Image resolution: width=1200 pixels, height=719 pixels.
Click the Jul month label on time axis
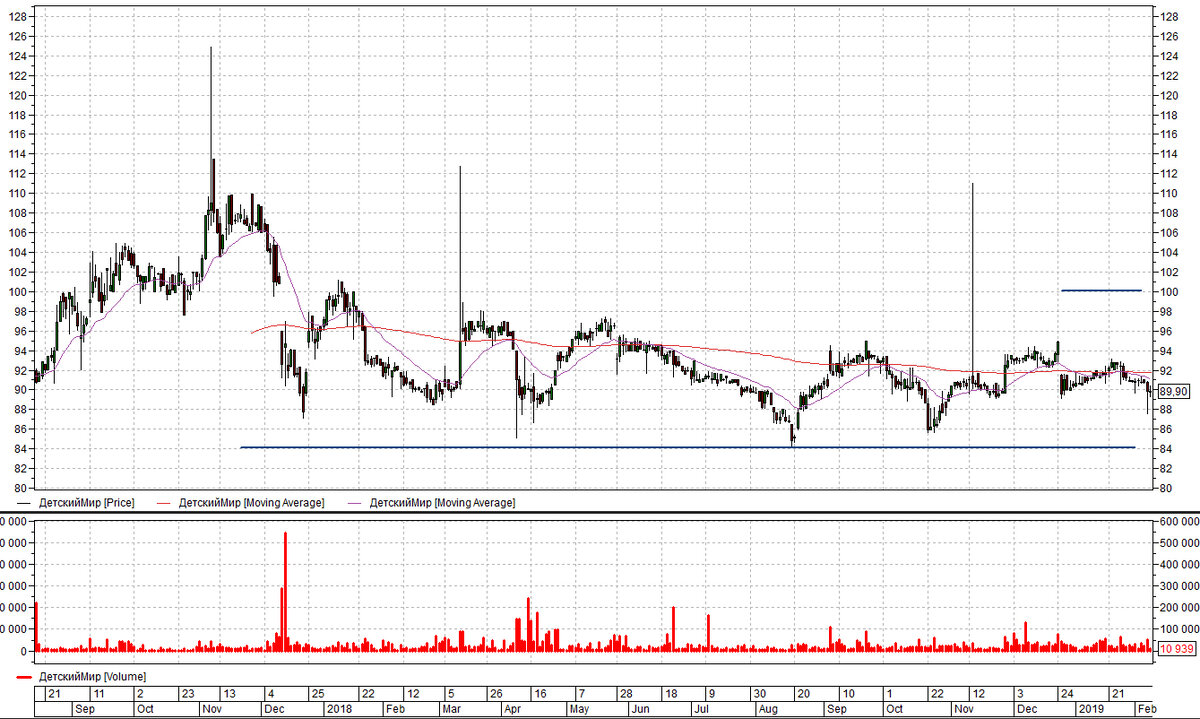click(701, 708)
